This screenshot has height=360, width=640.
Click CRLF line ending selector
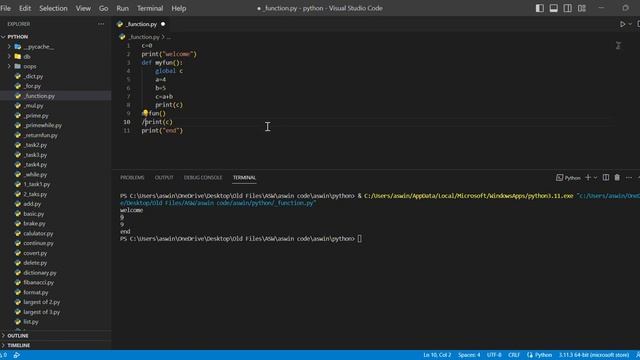(514, 355)
